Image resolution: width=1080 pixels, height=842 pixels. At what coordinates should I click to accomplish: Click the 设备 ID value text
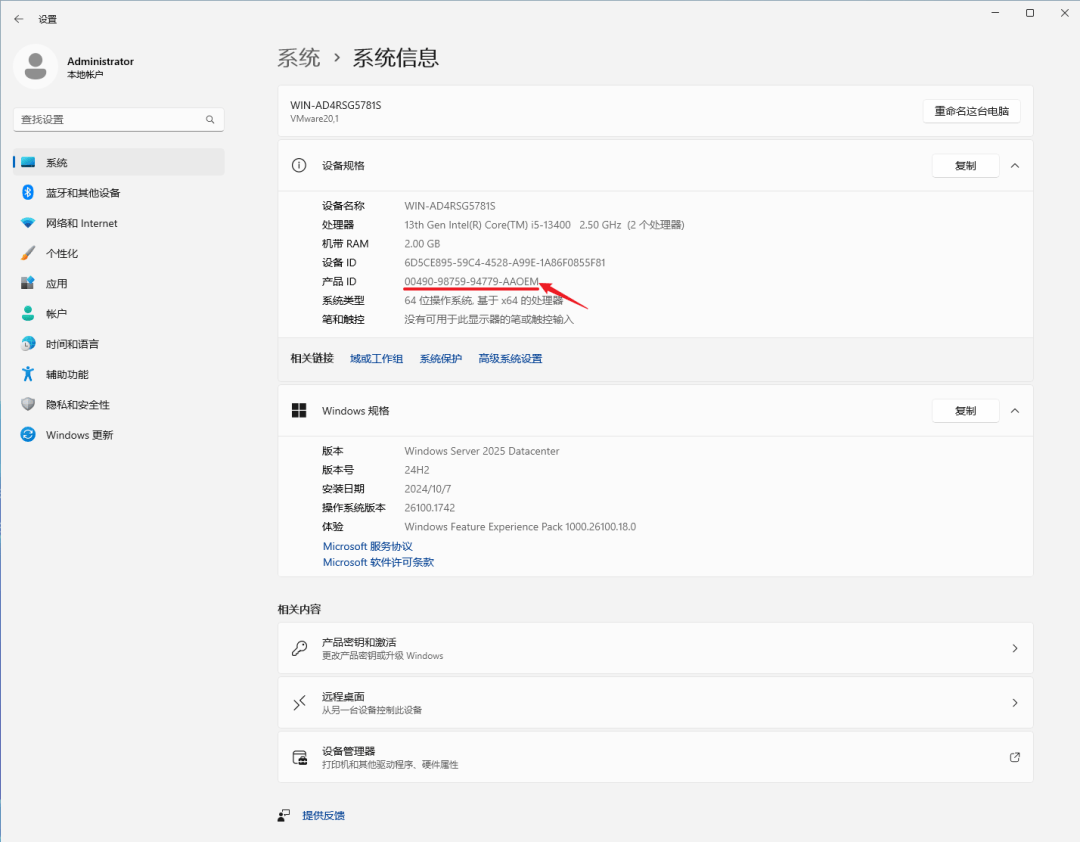(505, 263)
